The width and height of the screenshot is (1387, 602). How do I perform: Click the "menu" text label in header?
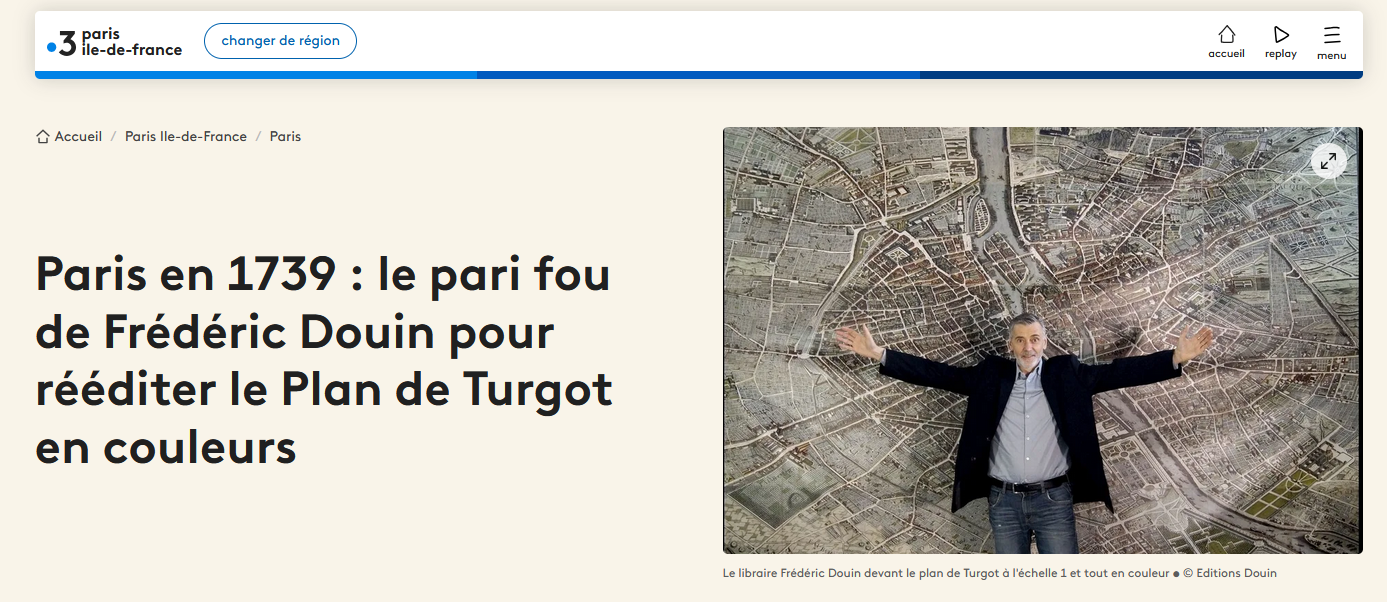pyautogui.click(x=1332, y=56)
